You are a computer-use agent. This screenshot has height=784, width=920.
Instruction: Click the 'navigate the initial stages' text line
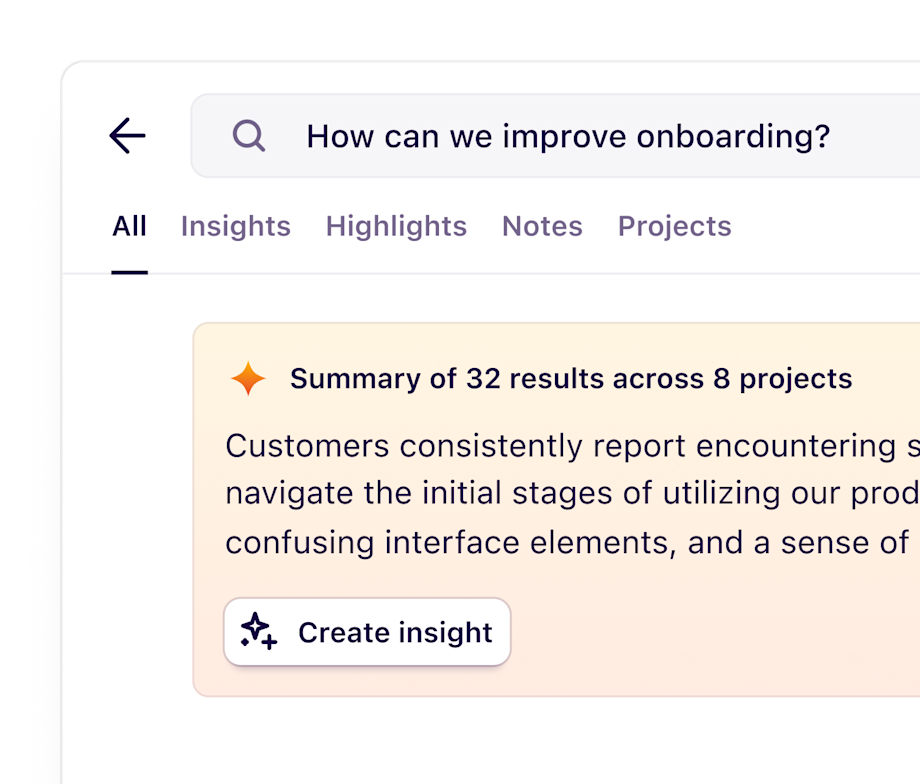tap(572, 494)
